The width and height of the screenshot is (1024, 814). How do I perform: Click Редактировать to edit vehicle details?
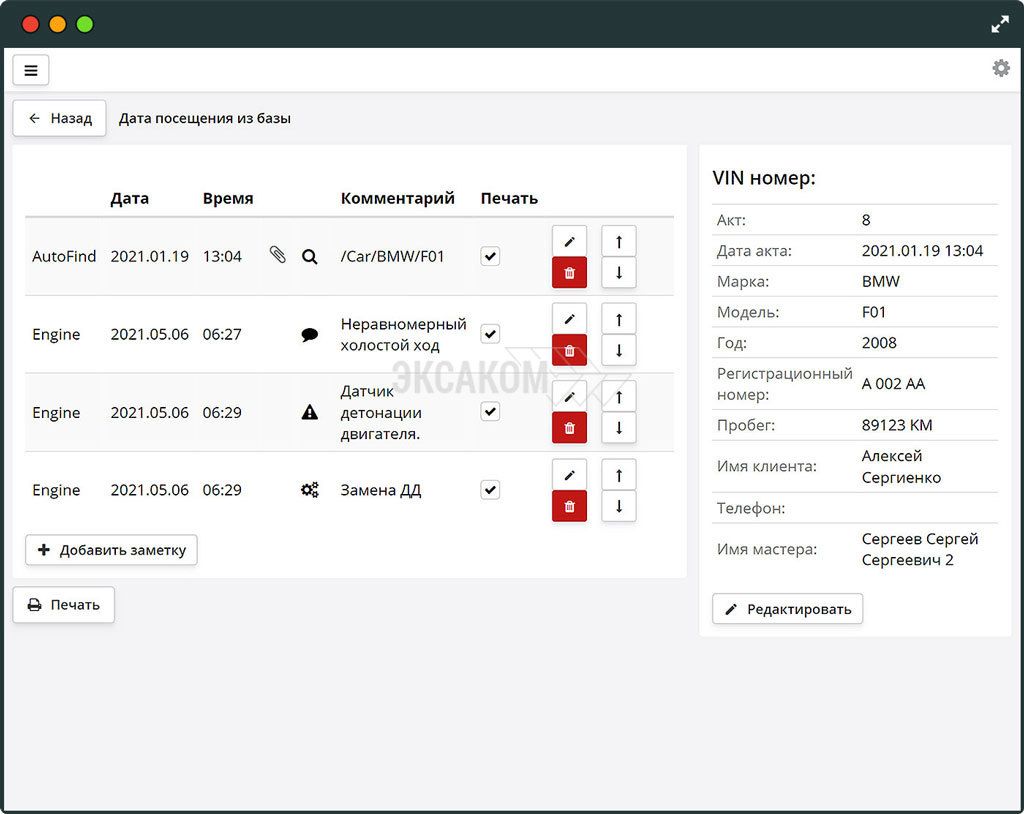[788, 609]
